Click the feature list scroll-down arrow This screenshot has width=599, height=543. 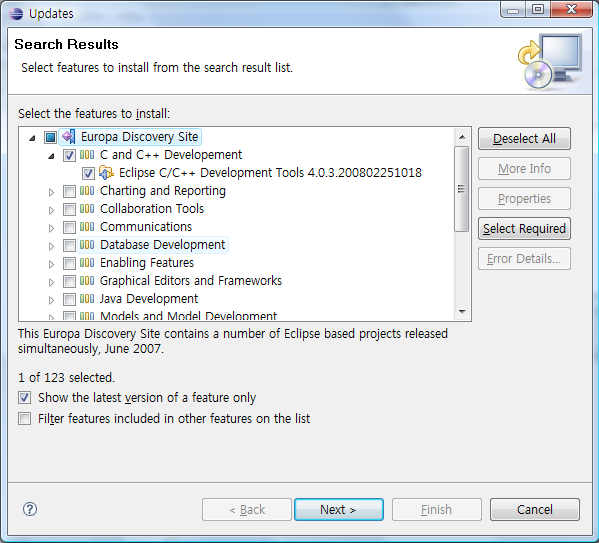click(462, 312)
